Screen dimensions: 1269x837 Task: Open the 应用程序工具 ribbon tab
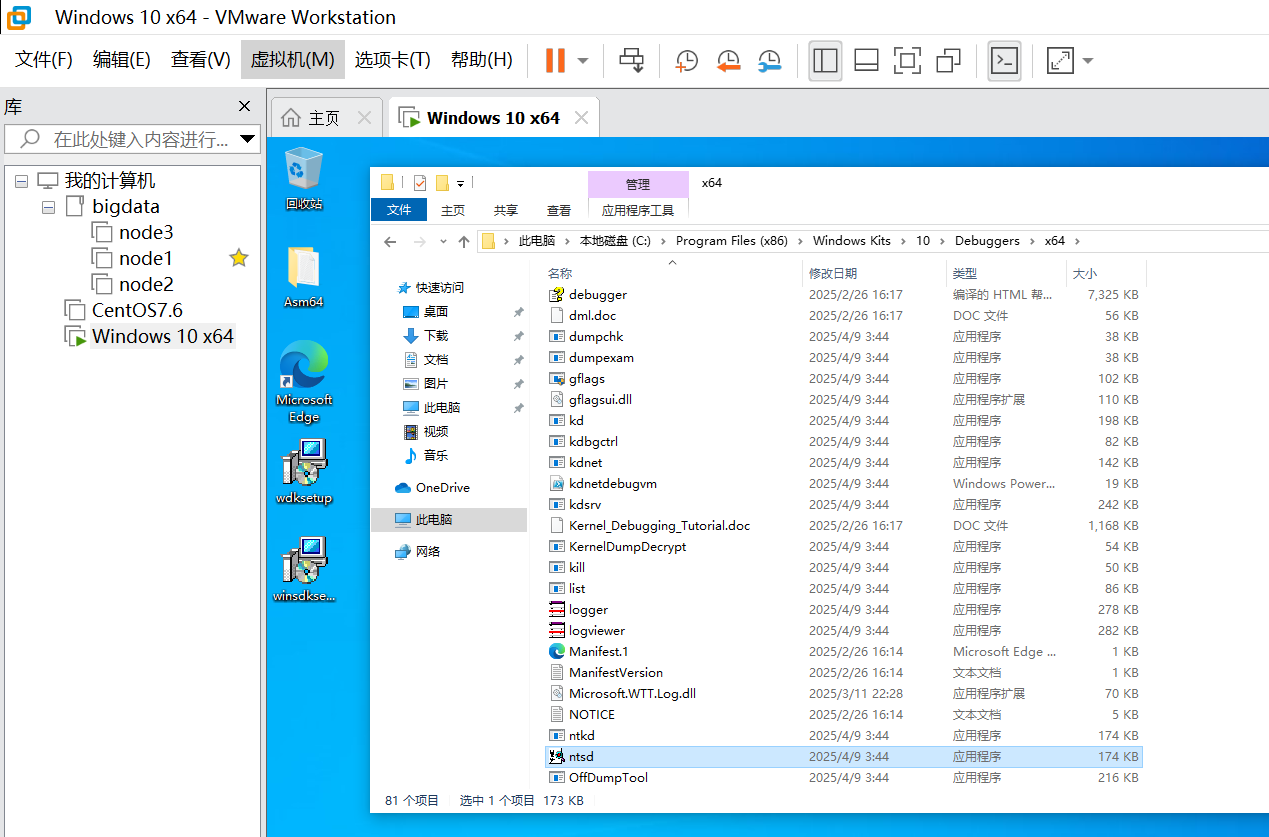638,210
